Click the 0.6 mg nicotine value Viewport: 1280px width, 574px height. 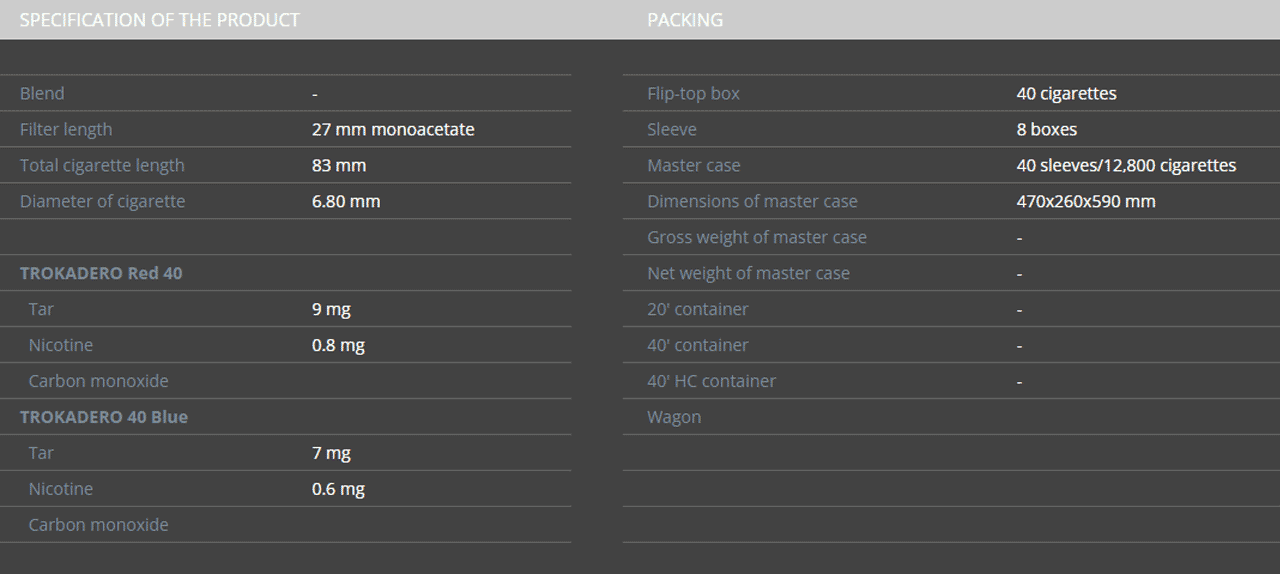tap(338, 490)
